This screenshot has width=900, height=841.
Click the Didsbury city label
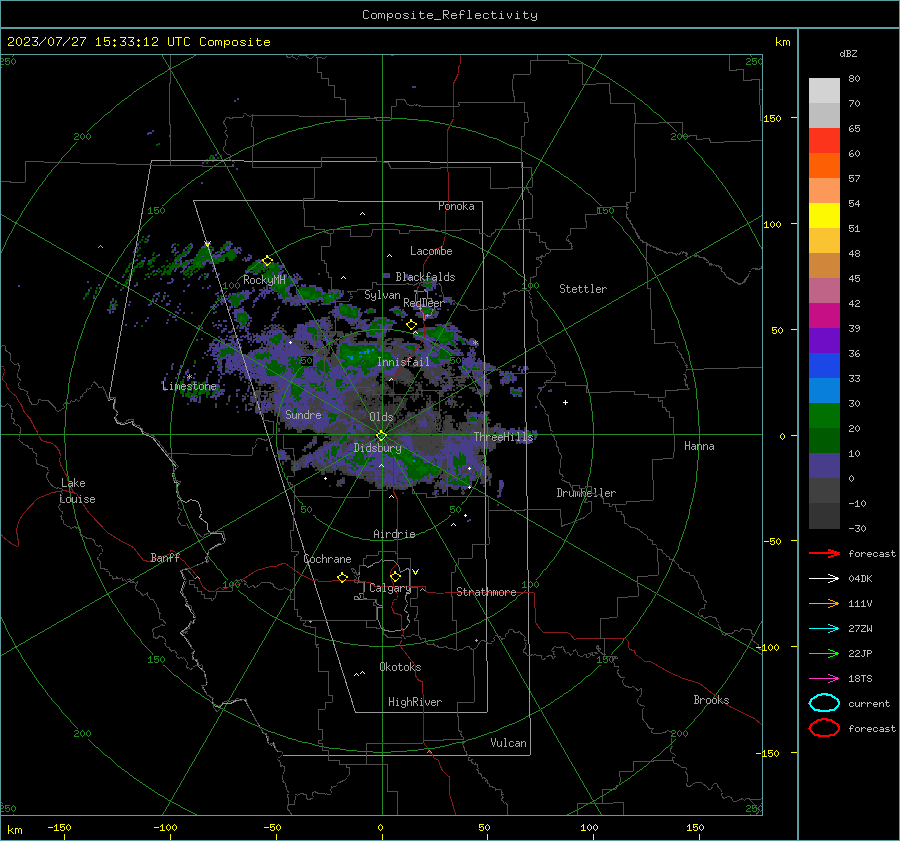point(377,448)
